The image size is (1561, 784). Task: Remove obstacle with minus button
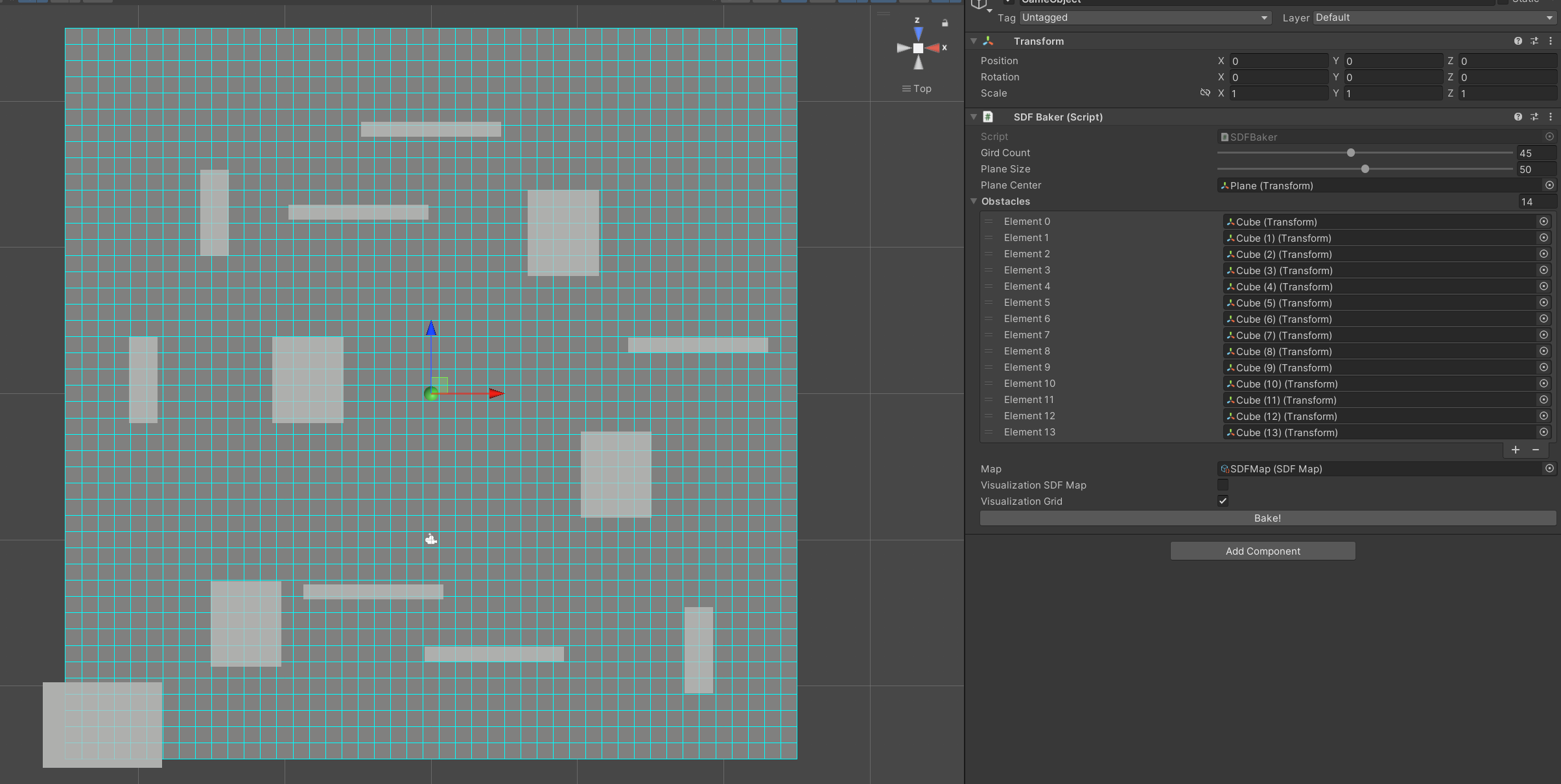tap(1535, 450)
